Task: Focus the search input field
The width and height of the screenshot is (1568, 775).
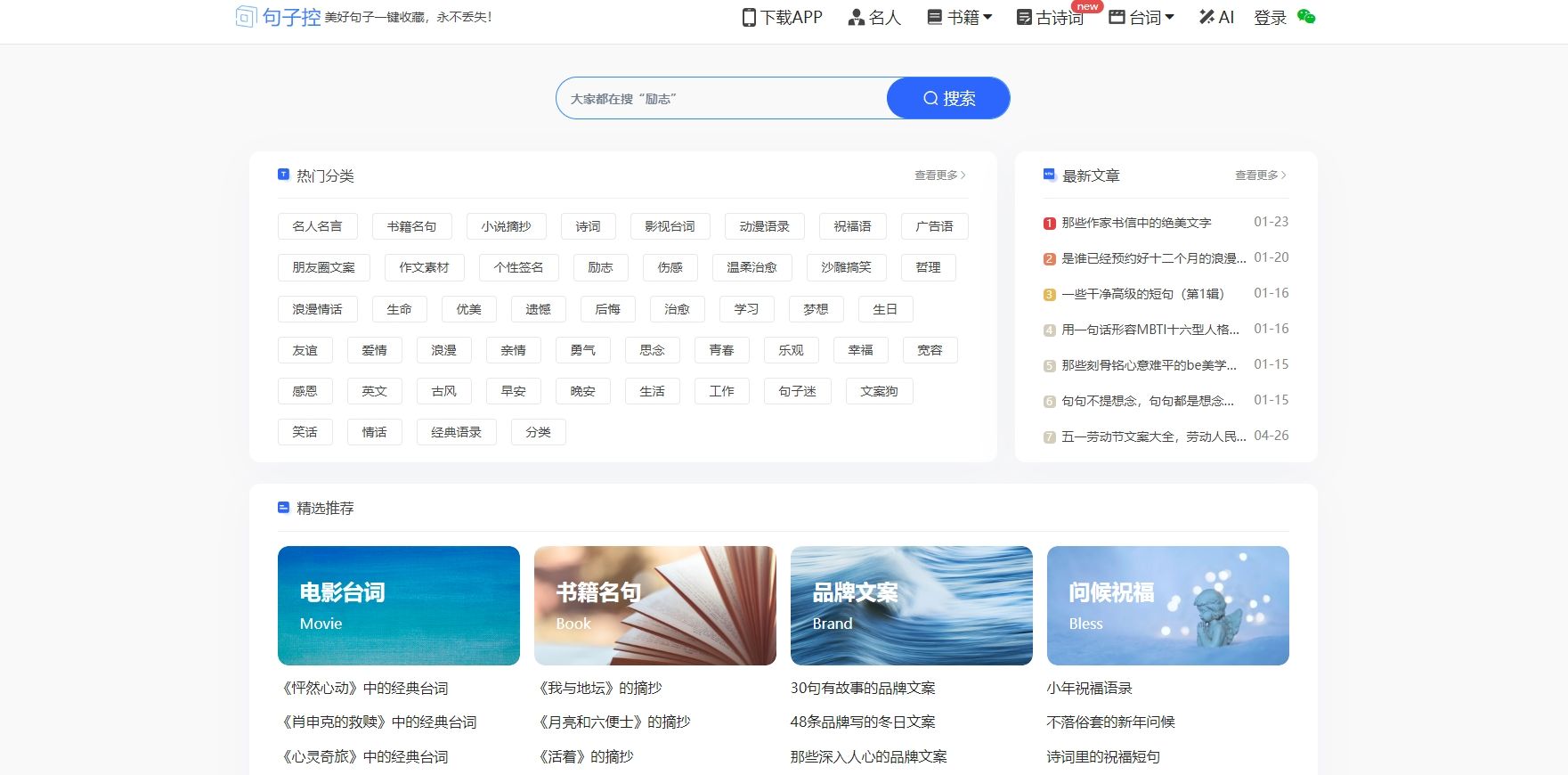Action: point(722,98)
